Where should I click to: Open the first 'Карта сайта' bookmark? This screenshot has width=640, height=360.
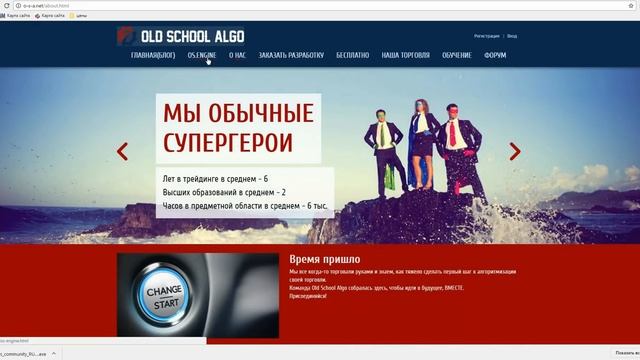coord(16,16)
